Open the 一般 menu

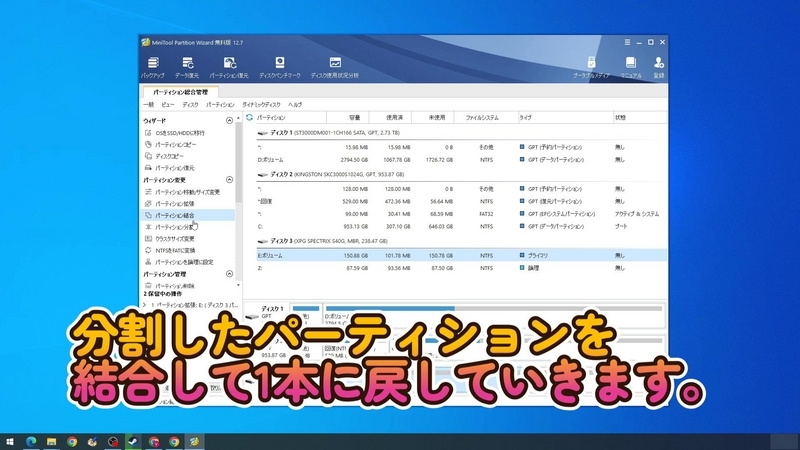click(x=148, y=105)
